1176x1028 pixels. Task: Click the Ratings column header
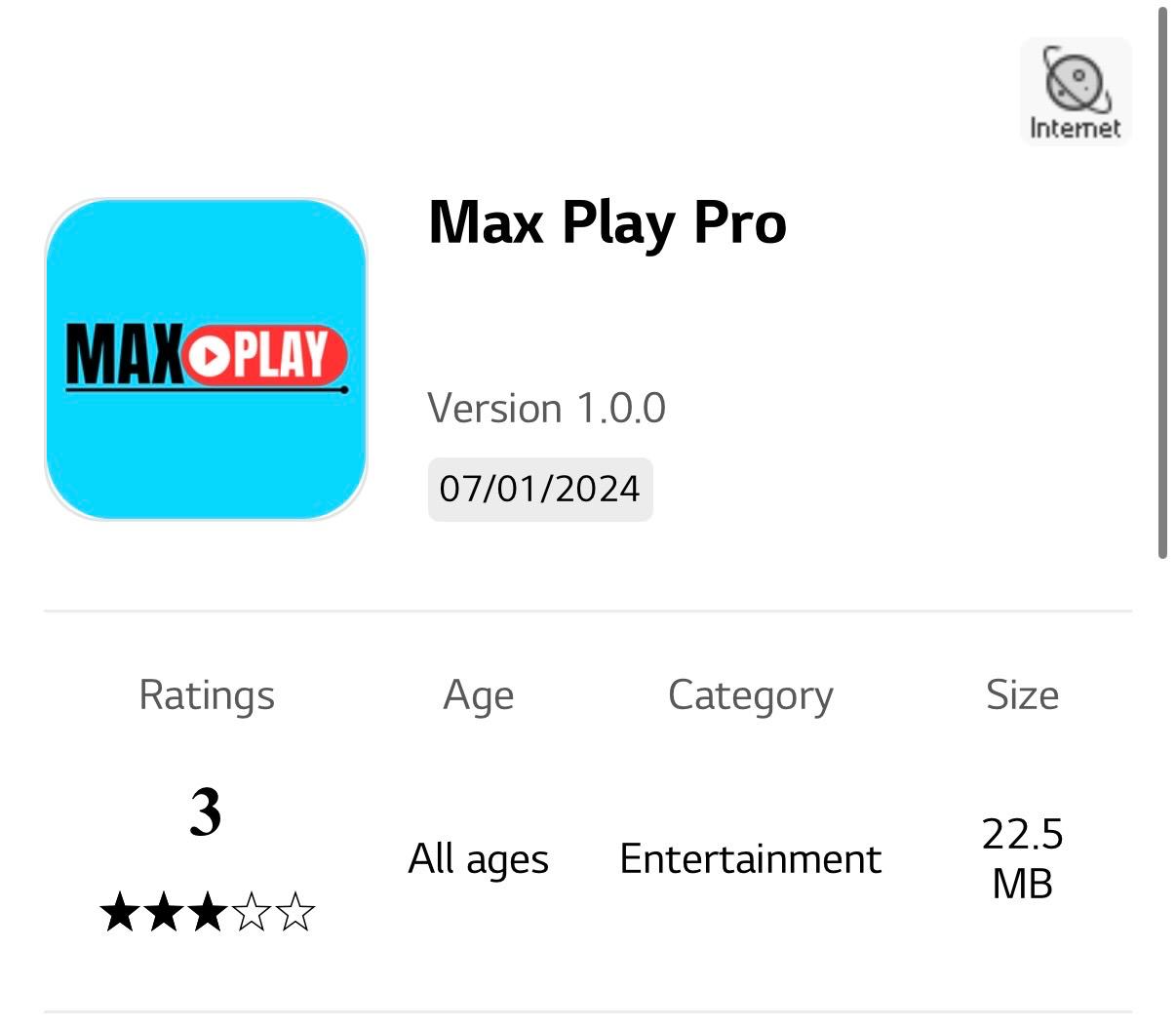(207, 695)
